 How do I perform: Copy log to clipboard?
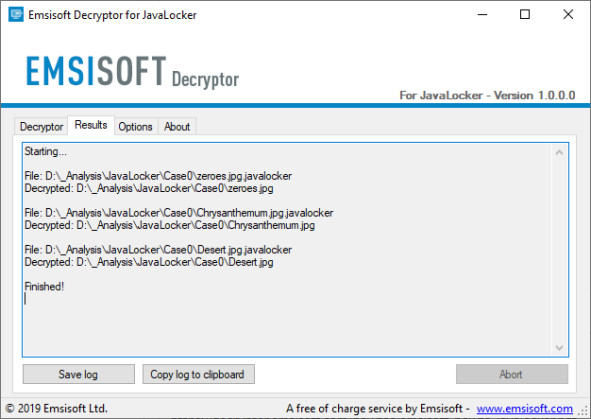coord(198,374)
